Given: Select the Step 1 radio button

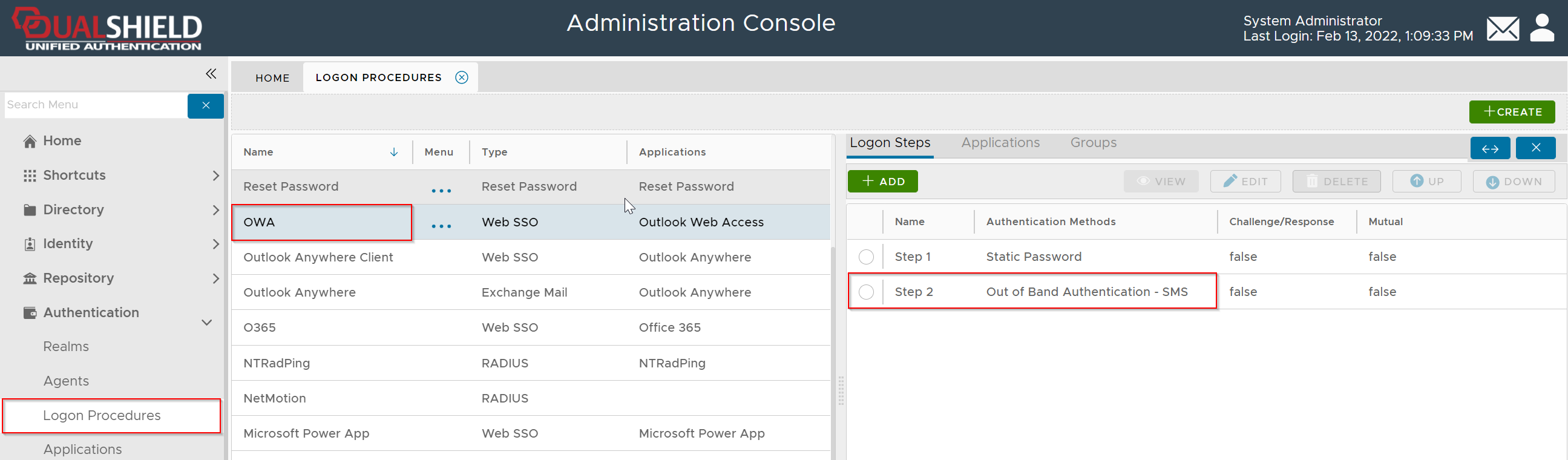Looking at the screenshot, I should tap(865, 257).
